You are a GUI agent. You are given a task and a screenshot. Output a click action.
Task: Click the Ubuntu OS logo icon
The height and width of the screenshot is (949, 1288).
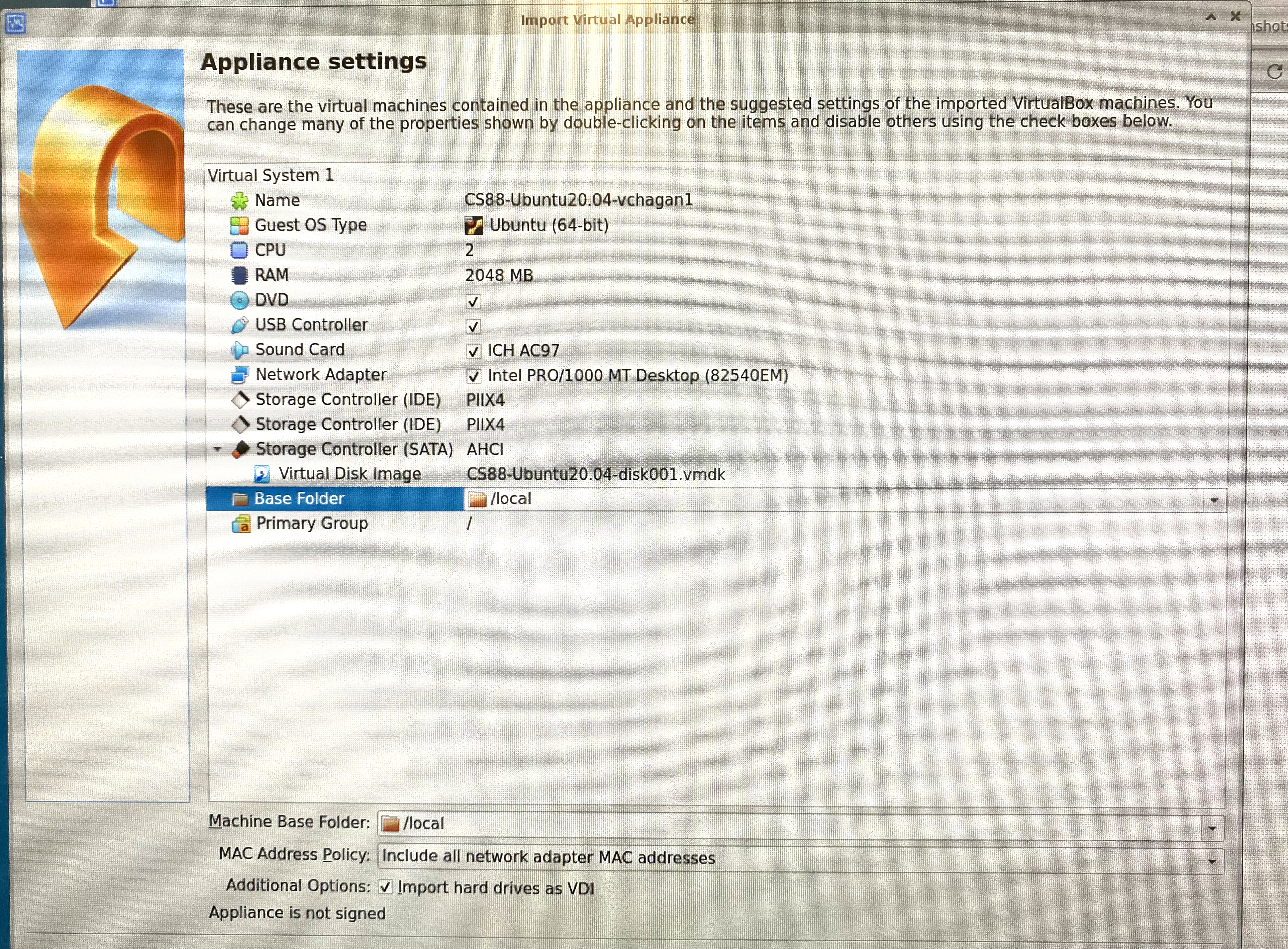click(474, 226)
